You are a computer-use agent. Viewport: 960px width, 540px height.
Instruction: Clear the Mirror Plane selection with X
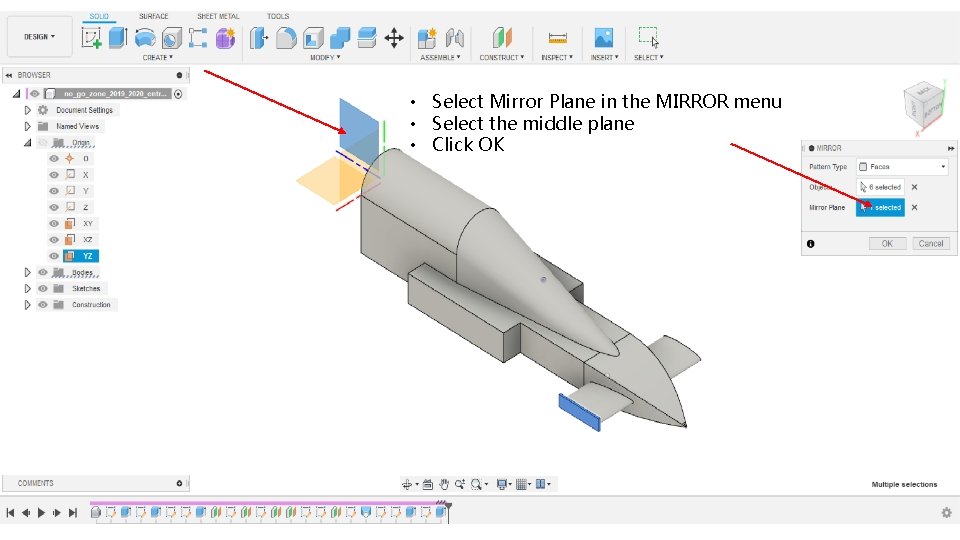(x=915, y=208)
